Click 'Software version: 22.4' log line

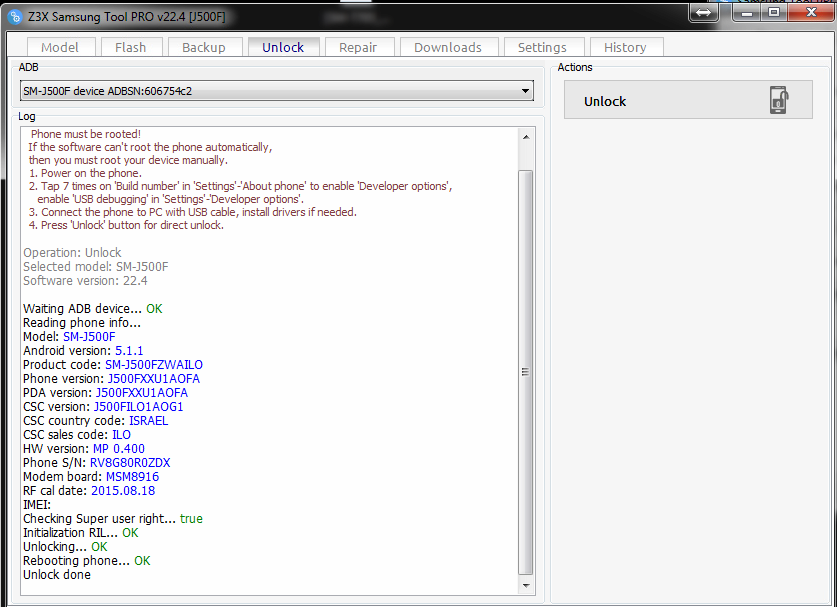tap(85, 280)
